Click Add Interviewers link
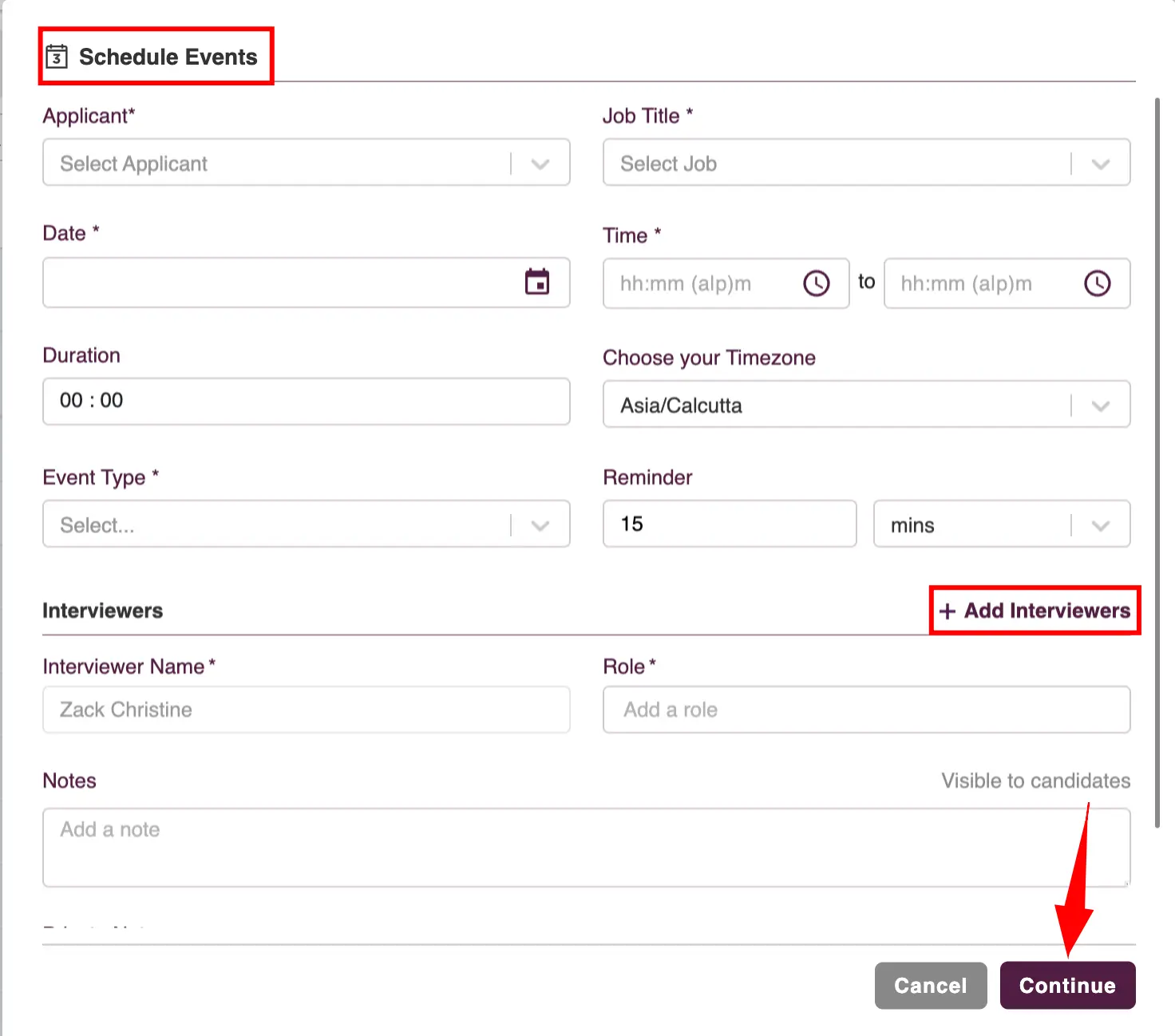 (1035, 611)
